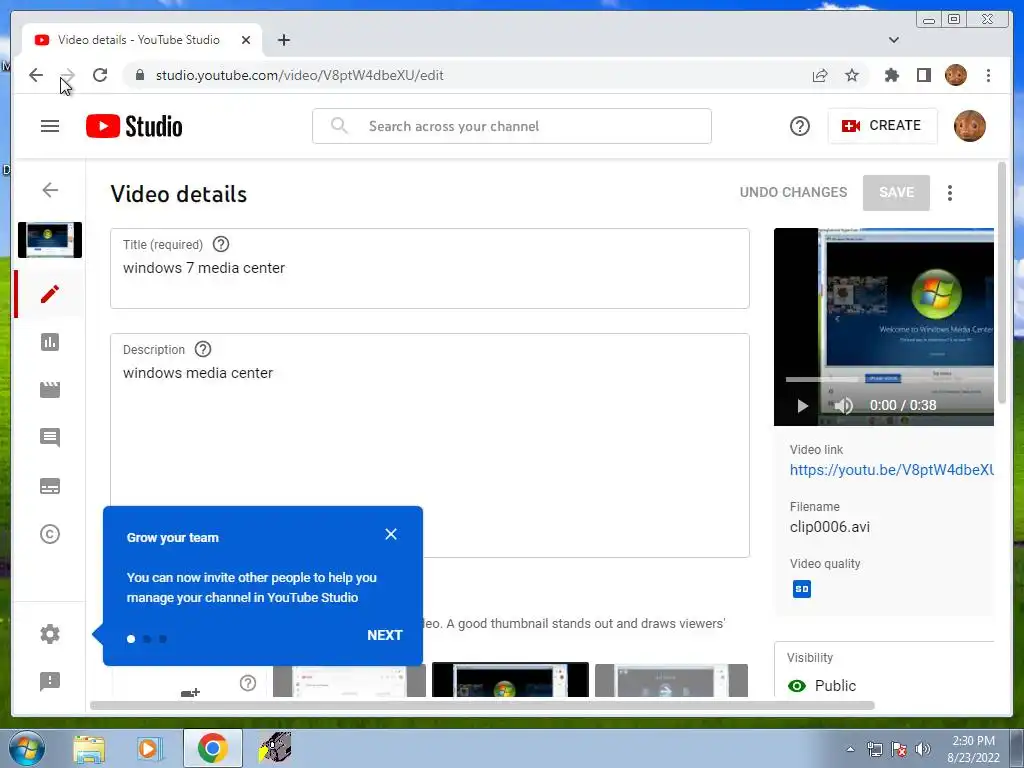Open video Analytics from sidebar
This screenshot has height=768, width=1024.
pyautogui.click(x=50, y=342)
